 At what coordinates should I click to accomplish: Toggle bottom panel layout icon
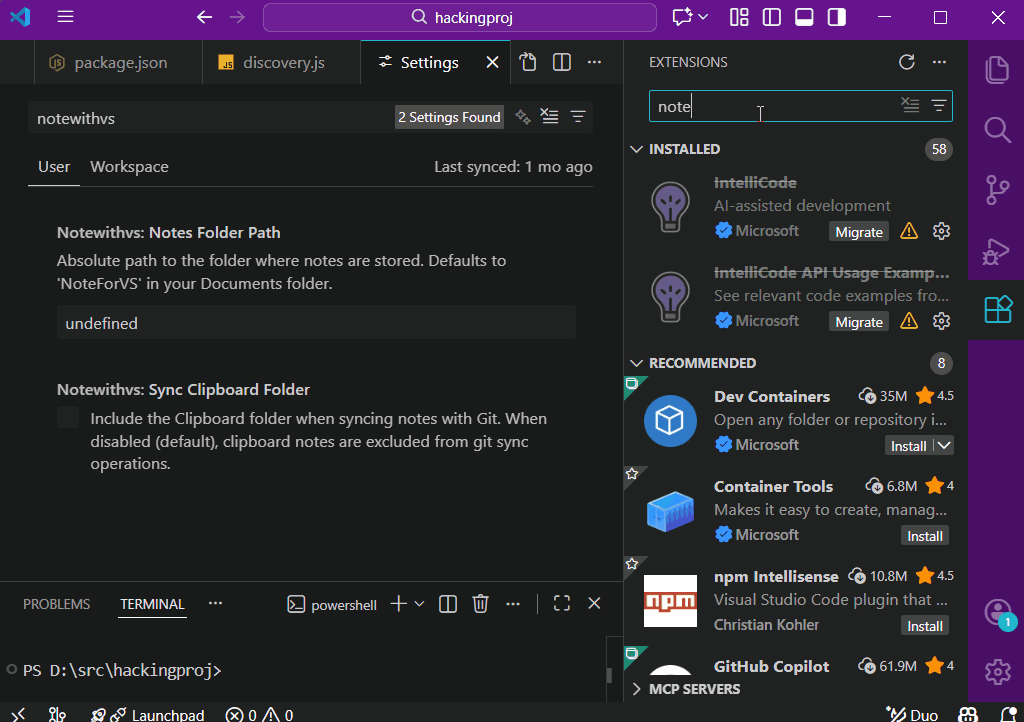click(x=804, y=17)
